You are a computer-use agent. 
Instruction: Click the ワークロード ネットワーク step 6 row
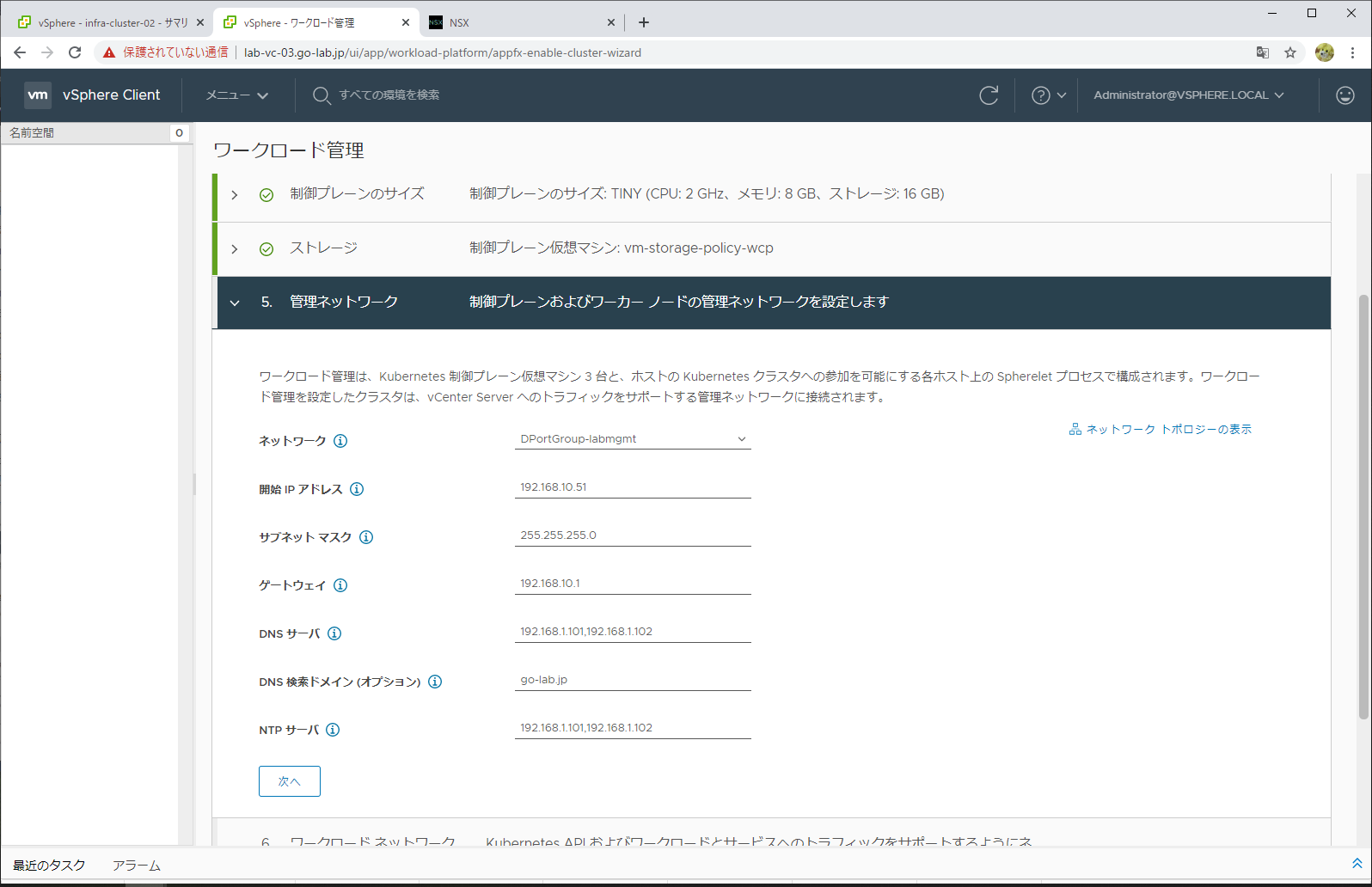771,833
